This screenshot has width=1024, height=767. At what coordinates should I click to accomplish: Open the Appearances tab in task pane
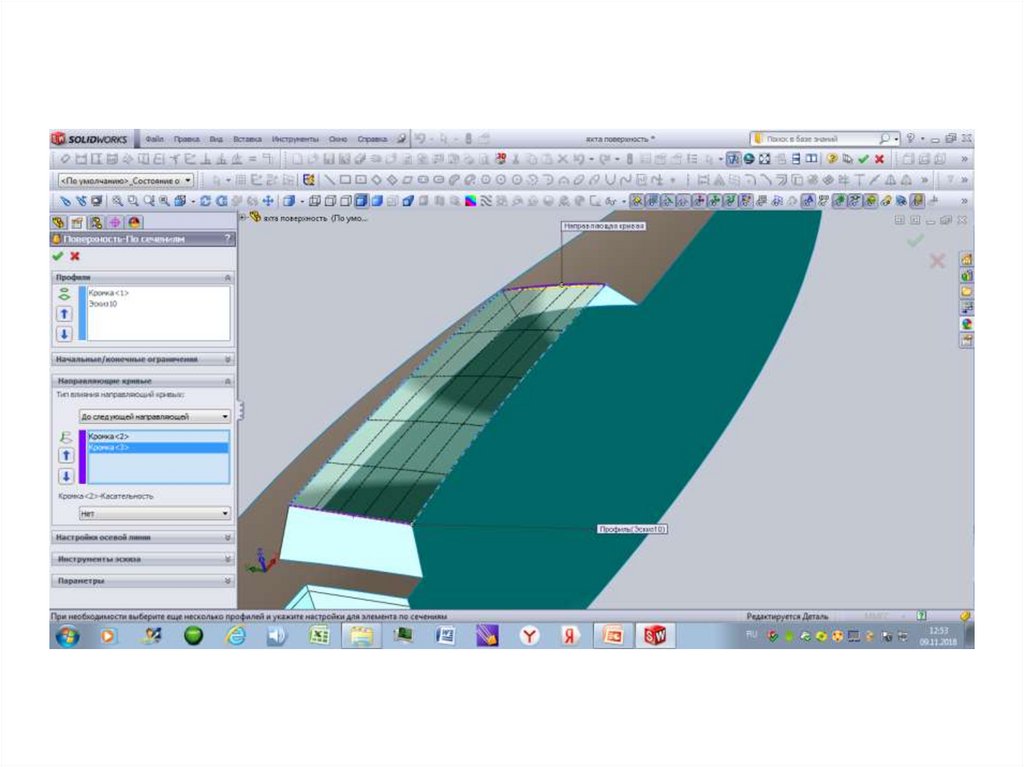pos(966,323)
